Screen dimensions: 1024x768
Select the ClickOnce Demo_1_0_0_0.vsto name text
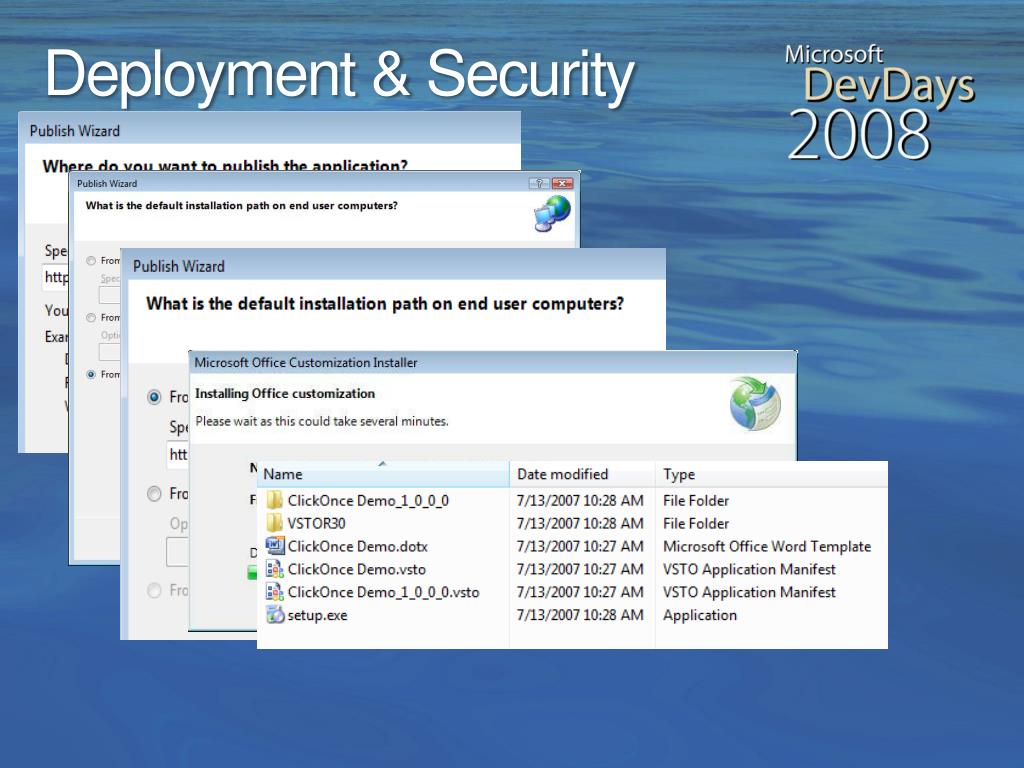tap(383, 592)
